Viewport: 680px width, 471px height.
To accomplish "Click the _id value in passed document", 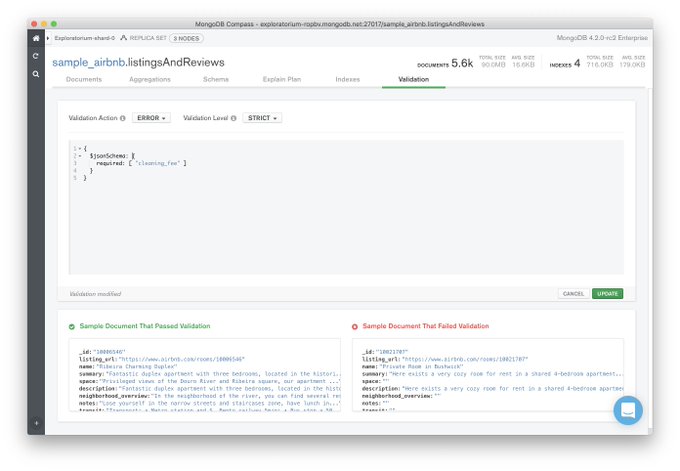I will (109, 352).
